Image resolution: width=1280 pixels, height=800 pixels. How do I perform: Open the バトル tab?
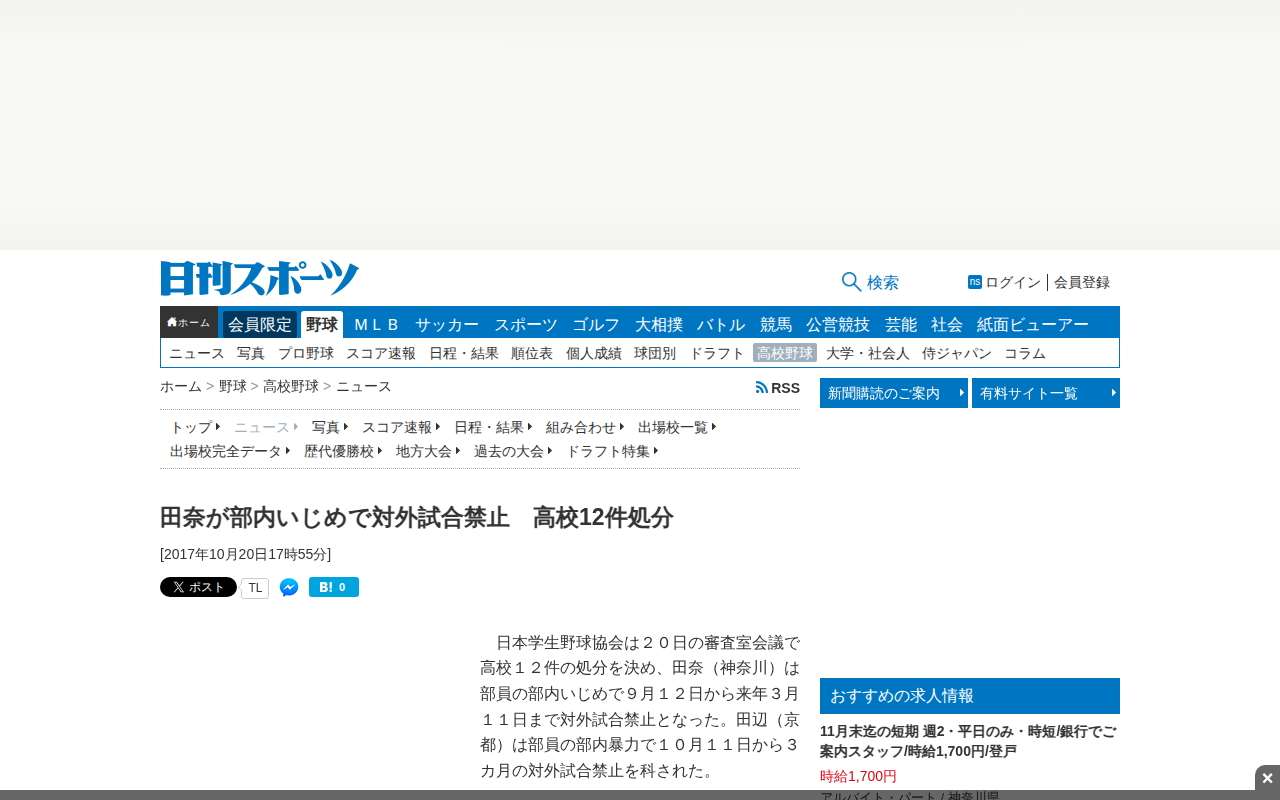(x=721, y=324)
